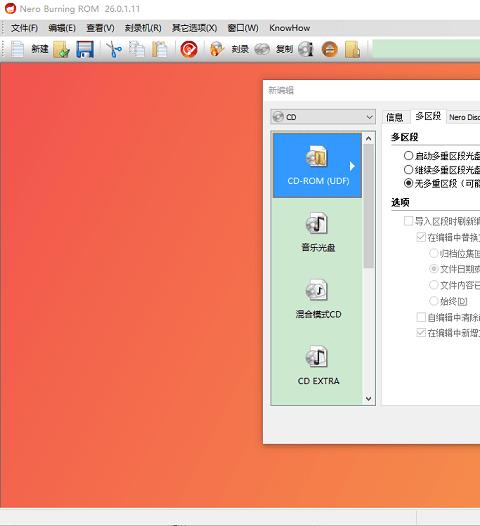
Task: Click the 新建 toolbar label
Action: [40, 49]
